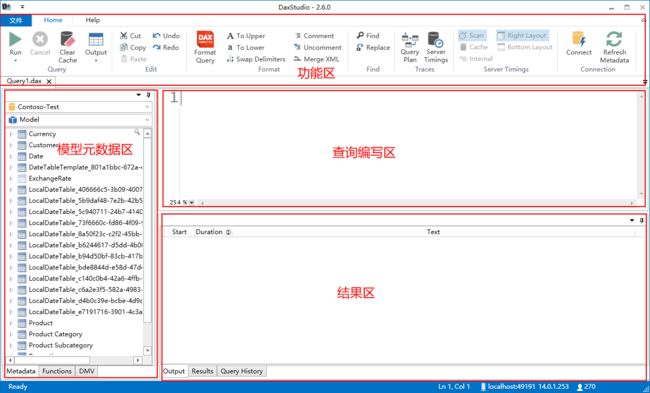Uncomment the selected lines

[318, 47]
